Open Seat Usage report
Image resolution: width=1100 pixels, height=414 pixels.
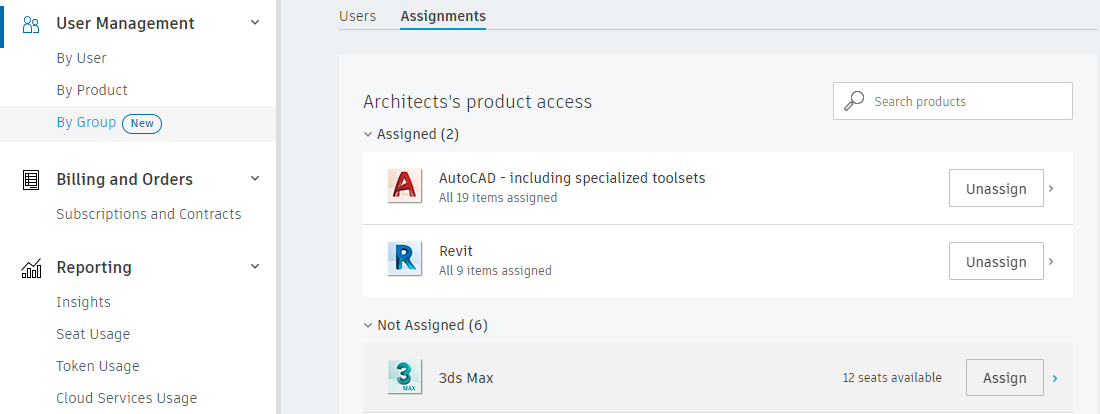click(93, 335)
